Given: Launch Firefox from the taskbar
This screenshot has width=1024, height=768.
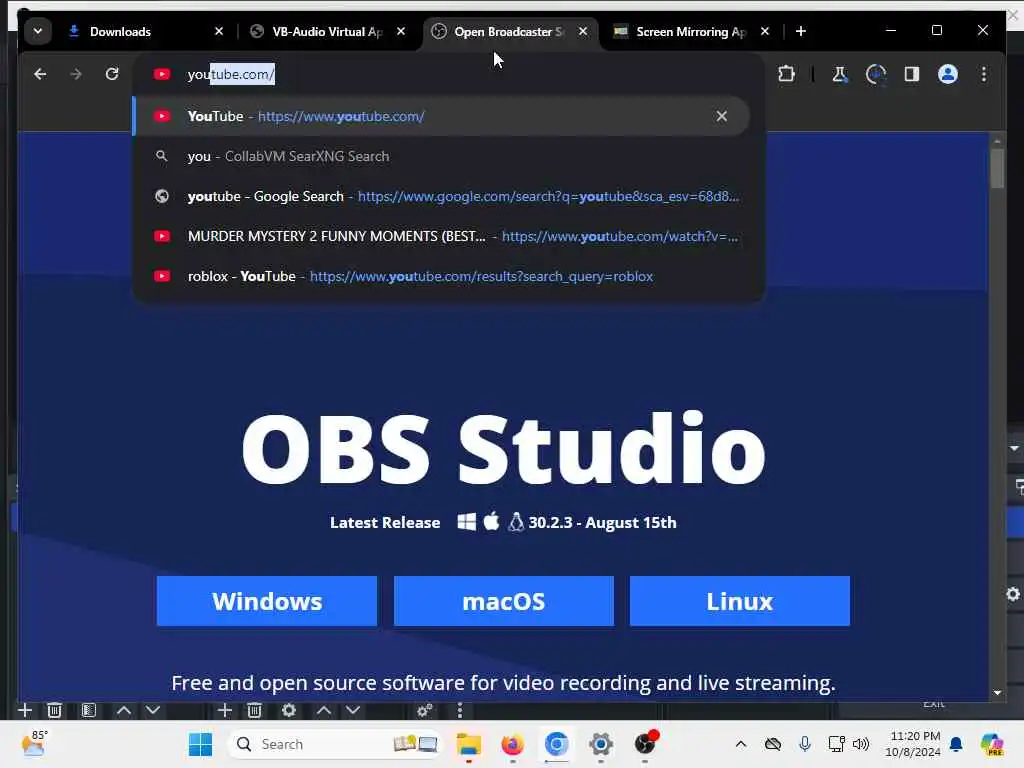Looking at the screenshot, I should (x=513, y=744).
